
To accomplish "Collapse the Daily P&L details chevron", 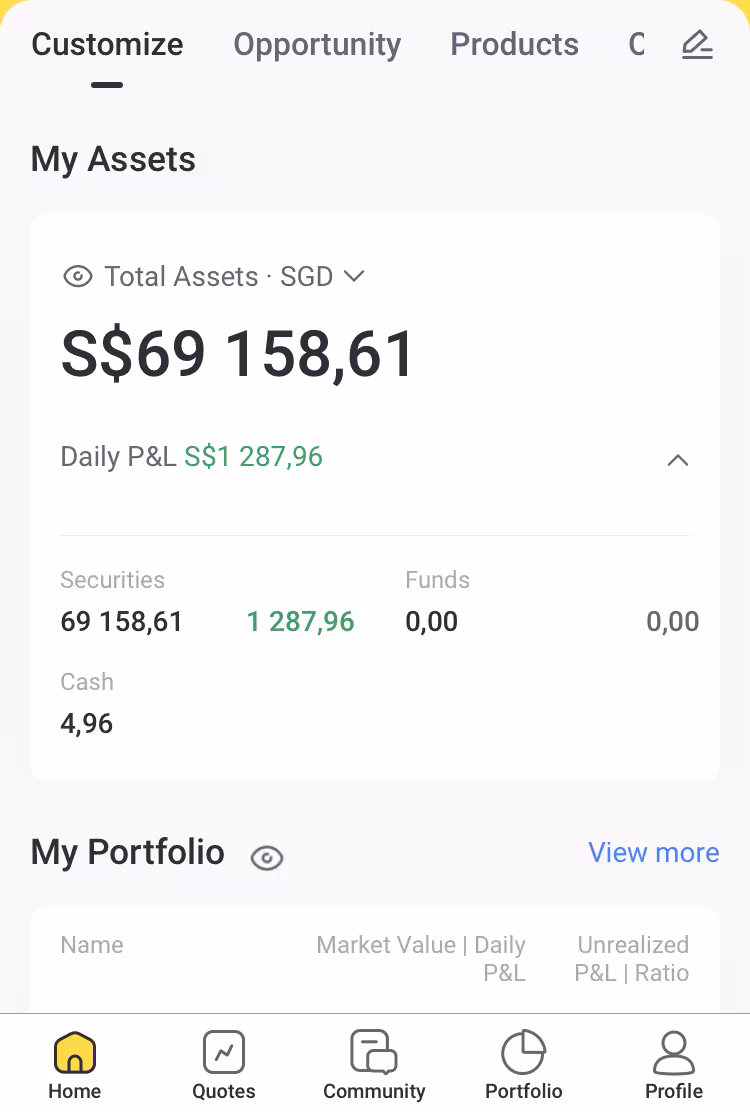I will click(x=678, y=460).
